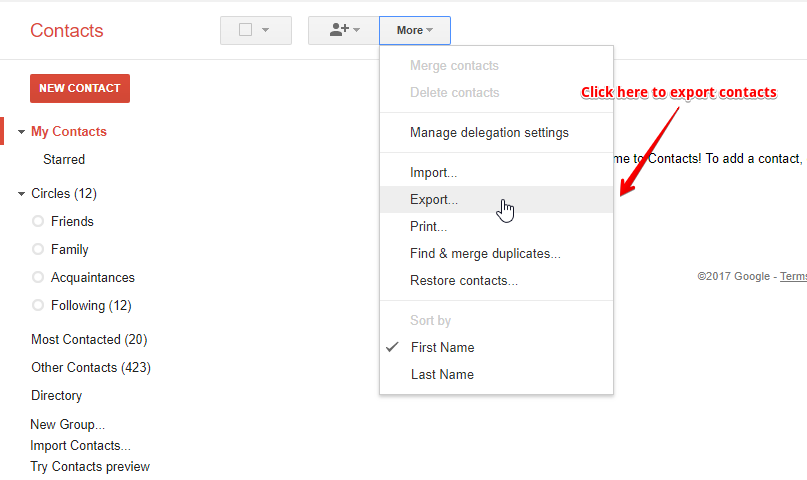The width and height of the screenshot is (807, 480).
Task: Click Try Contacts preview link
Action: 90,467
